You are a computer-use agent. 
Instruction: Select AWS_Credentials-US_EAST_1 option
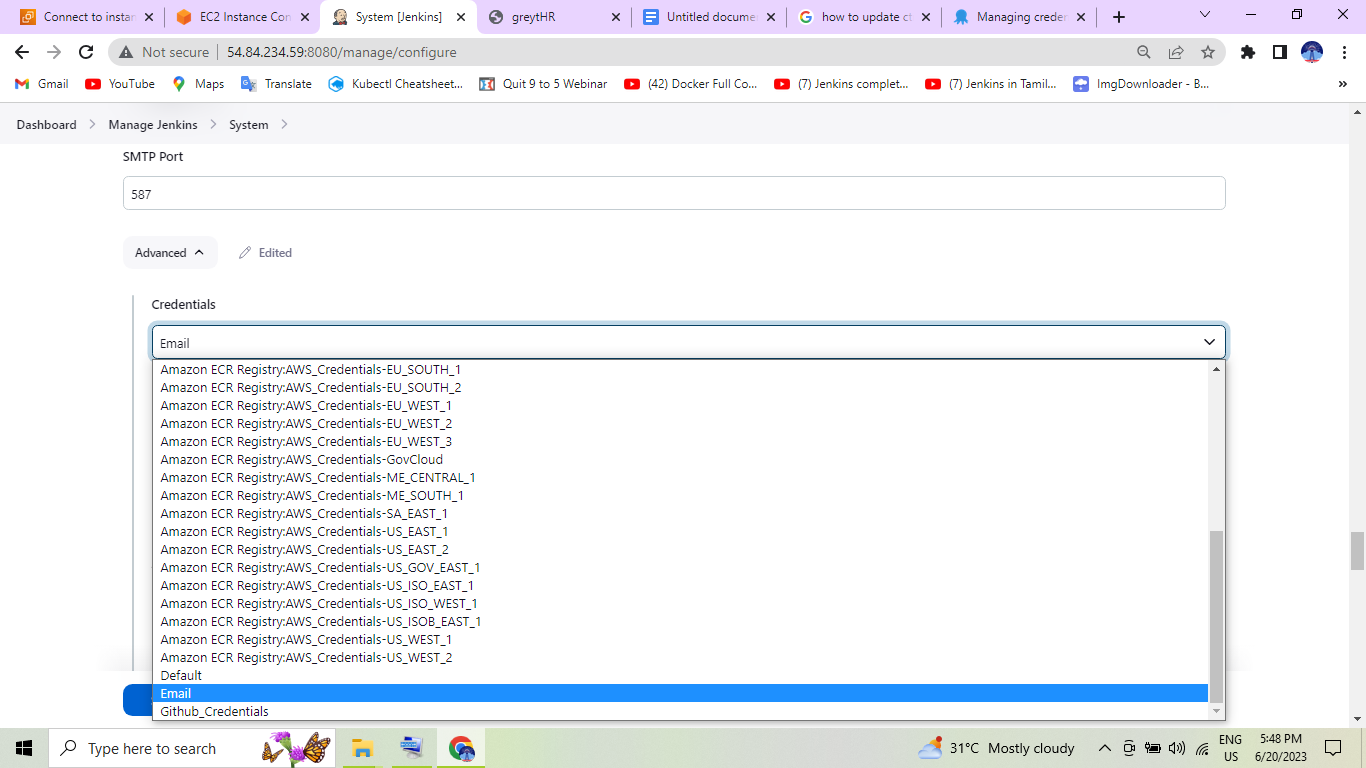tap(680, 532)
